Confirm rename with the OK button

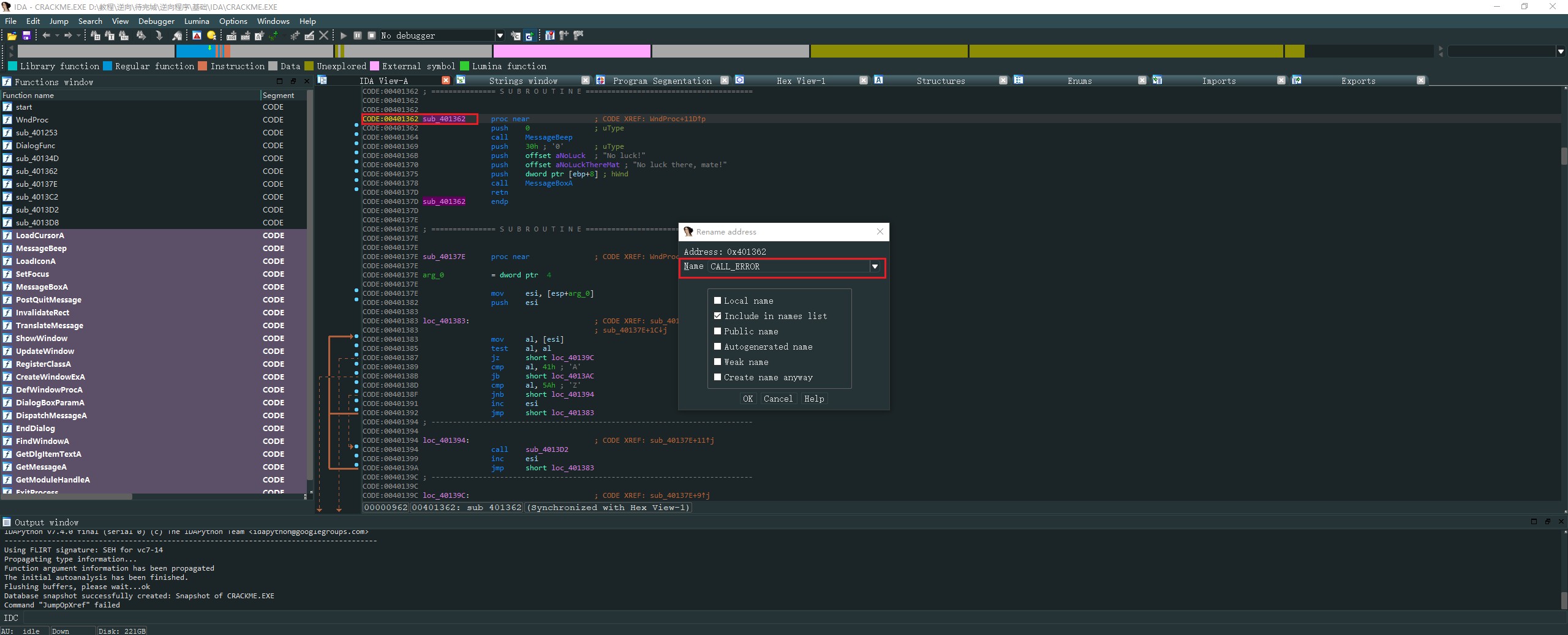(x=748, y=399)
